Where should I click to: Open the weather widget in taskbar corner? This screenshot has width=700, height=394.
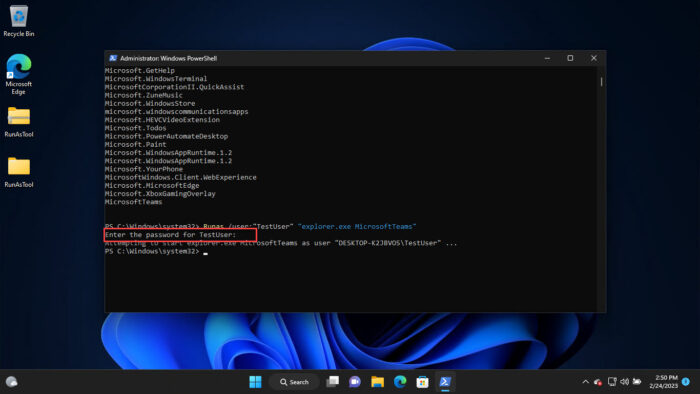pyautogui.click(x=12, y=382)
